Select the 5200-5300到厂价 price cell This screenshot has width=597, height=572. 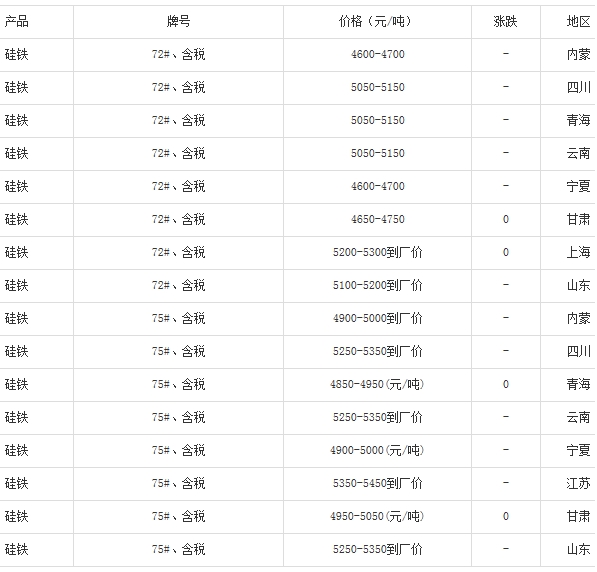click(x=377, y=252)
